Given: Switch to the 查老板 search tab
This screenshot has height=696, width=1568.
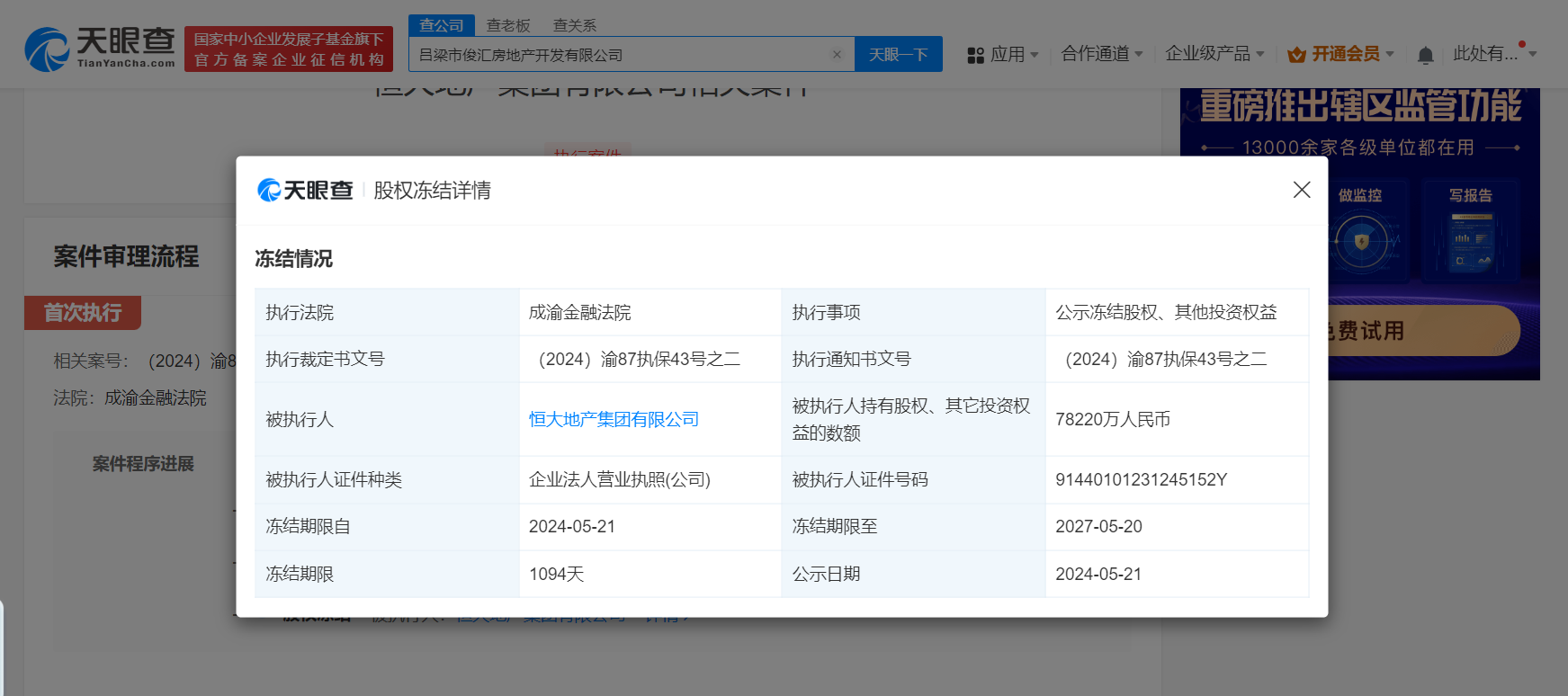Looking at the screenshot, I should [x=508, y=25].
